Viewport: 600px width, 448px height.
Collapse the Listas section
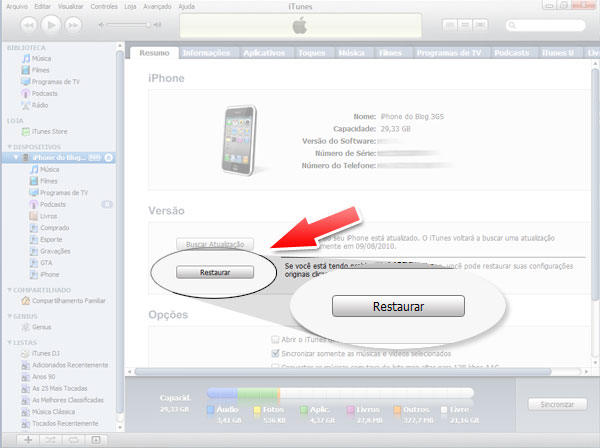tap(10, 342)
